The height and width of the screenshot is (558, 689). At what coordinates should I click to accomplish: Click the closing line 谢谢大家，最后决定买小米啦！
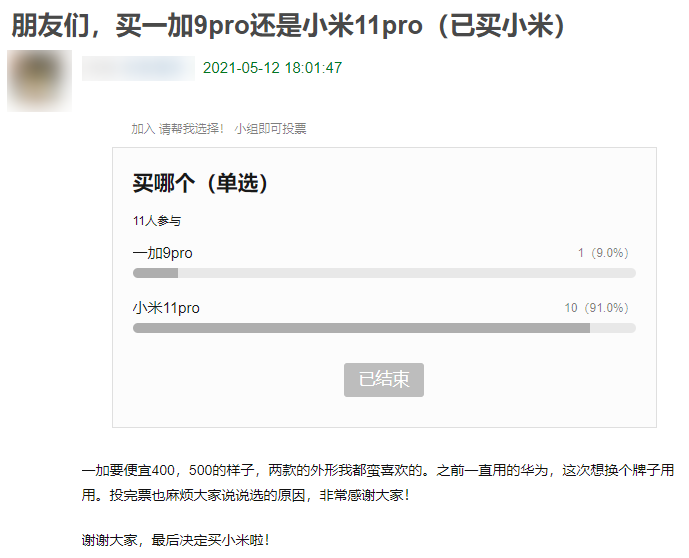point(176,540)
